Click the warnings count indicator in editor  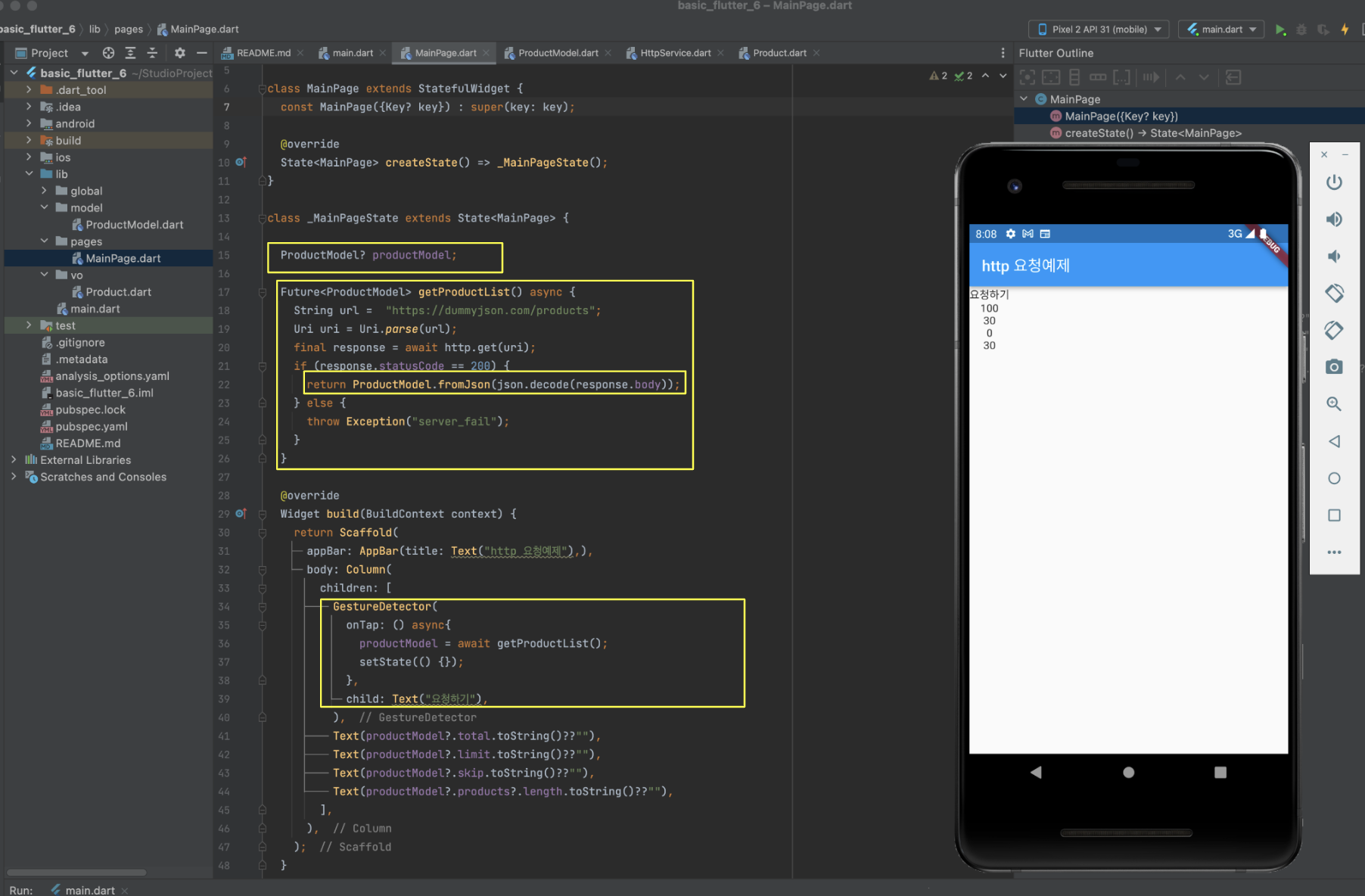click(939, 76)
